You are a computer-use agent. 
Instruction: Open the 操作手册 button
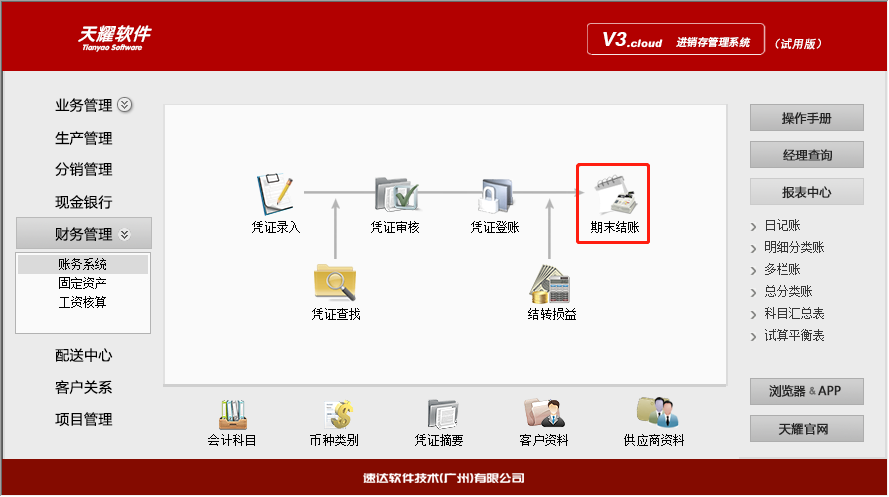click(x=806, y=118)
